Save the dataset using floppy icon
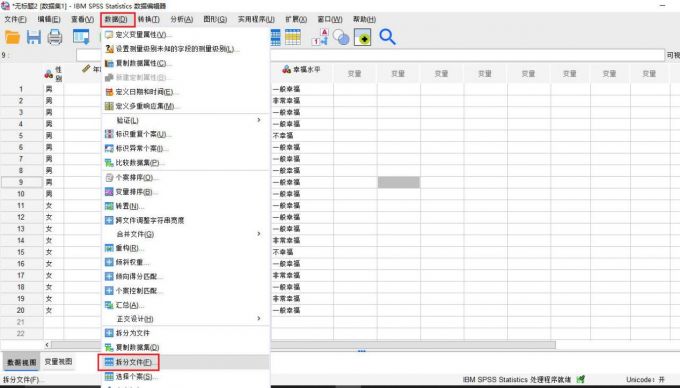 click(x=33, y=37)
